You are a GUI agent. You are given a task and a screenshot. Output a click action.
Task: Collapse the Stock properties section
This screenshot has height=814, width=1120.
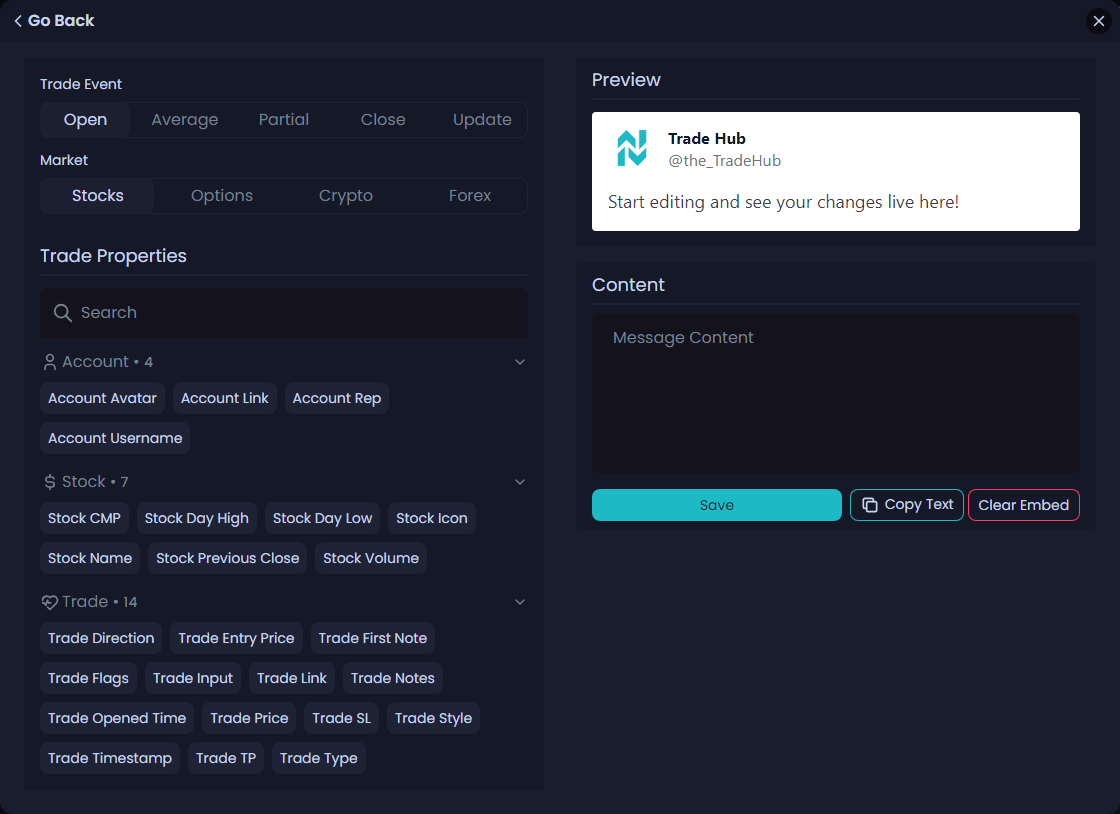coord(520,482)
